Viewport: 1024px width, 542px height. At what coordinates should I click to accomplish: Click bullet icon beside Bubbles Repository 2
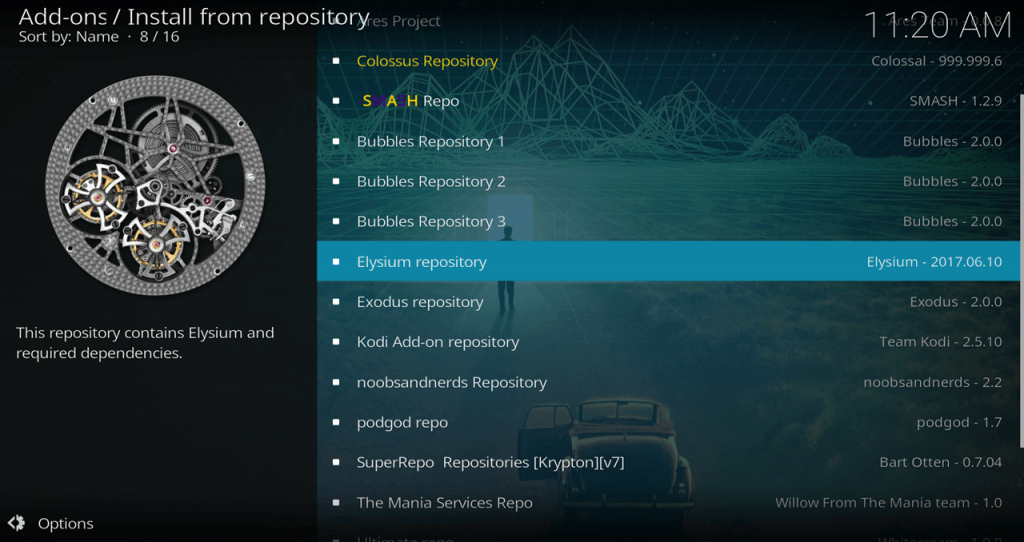pos(336,182)
